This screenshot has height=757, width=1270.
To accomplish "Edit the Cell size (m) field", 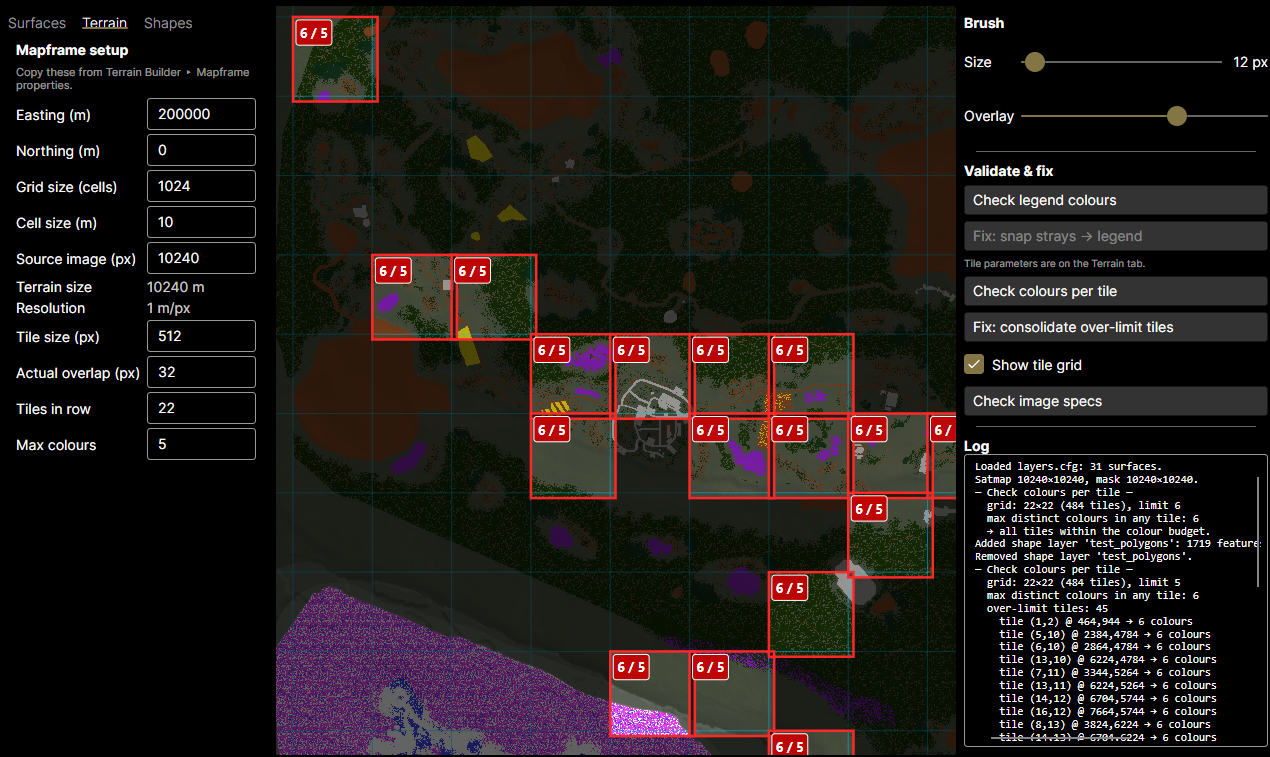I will (x=201, y=222).
